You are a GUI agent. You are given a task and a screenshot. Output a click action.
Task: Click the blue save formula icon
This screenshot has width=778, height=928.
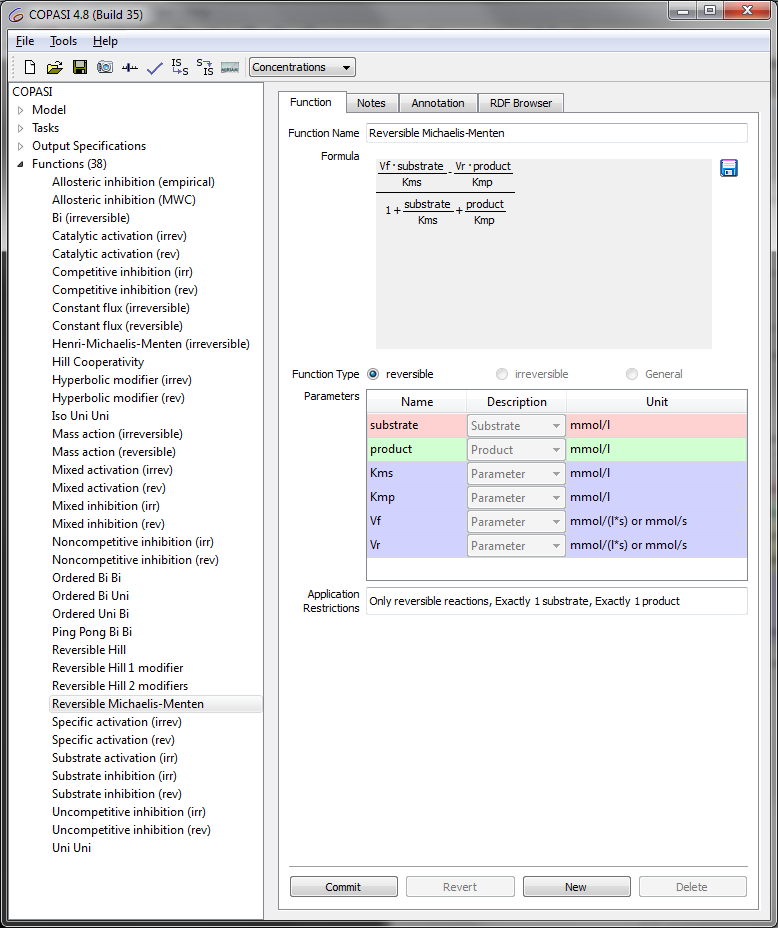coord(729,168)
